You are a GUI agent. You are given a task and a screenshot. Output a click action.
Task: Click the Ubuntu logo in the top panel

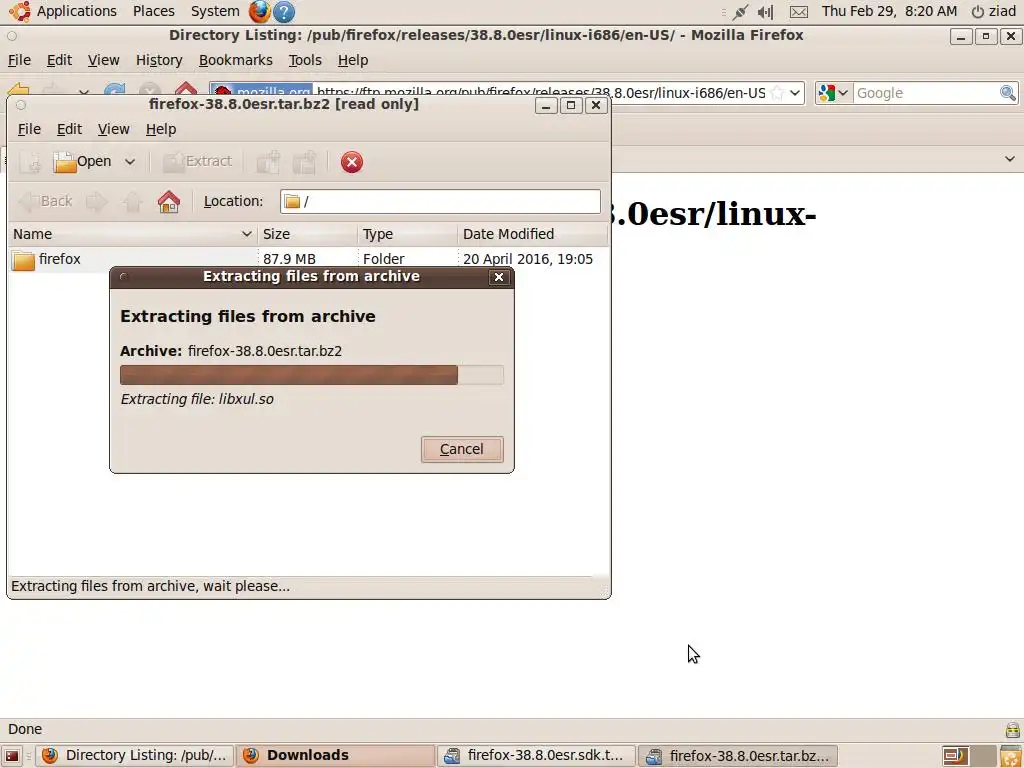tap(20, 11)
